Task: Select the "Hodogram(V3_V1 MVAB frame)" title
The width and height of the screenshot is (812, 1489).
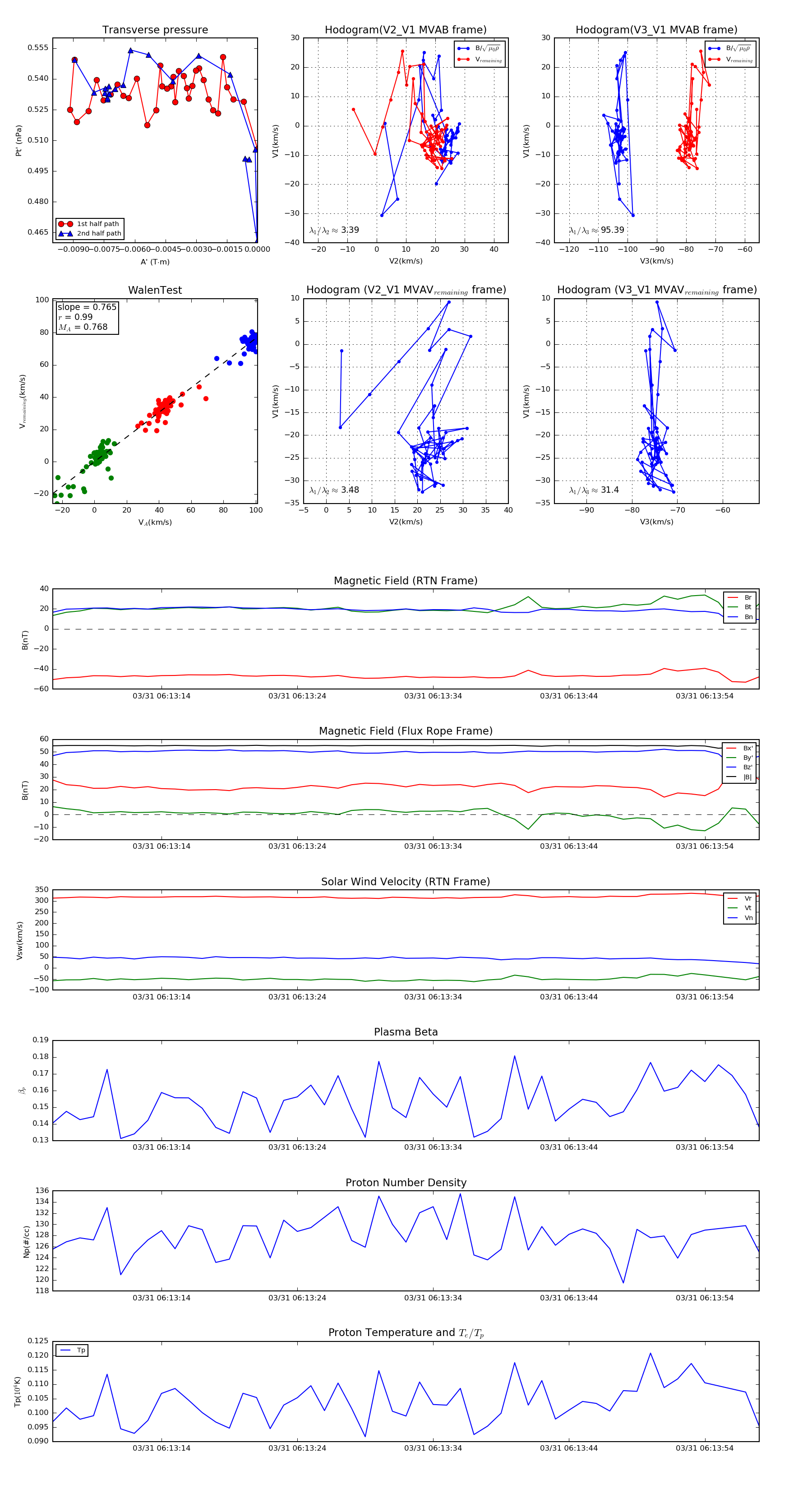Action: pos(656,30)
